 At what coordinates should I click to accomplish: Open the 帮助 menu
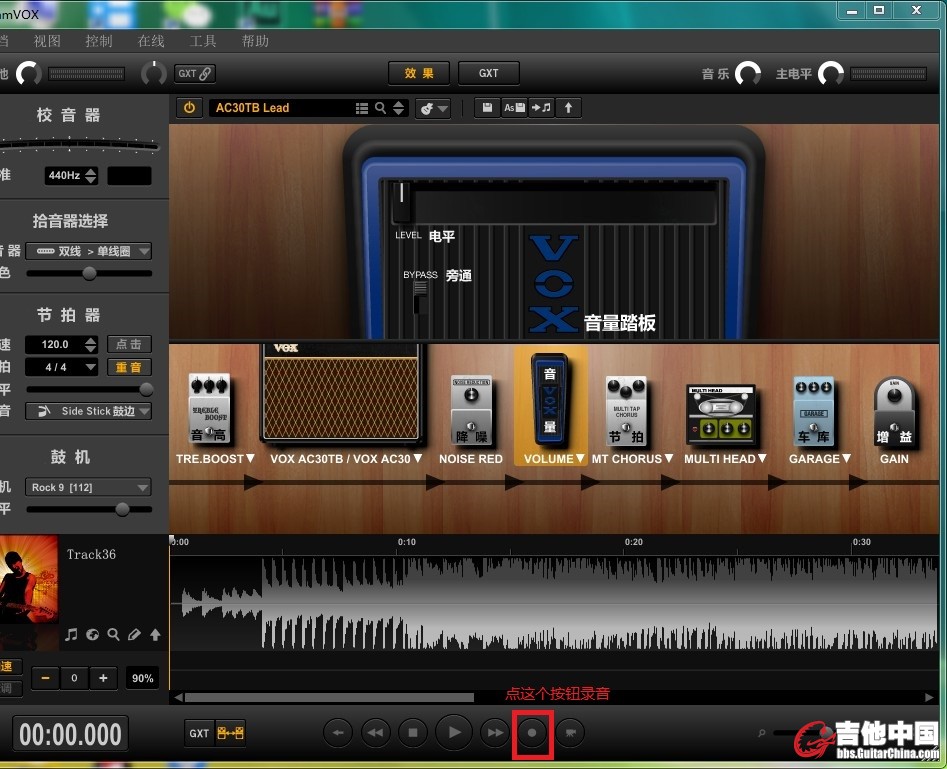pos(255,41)
